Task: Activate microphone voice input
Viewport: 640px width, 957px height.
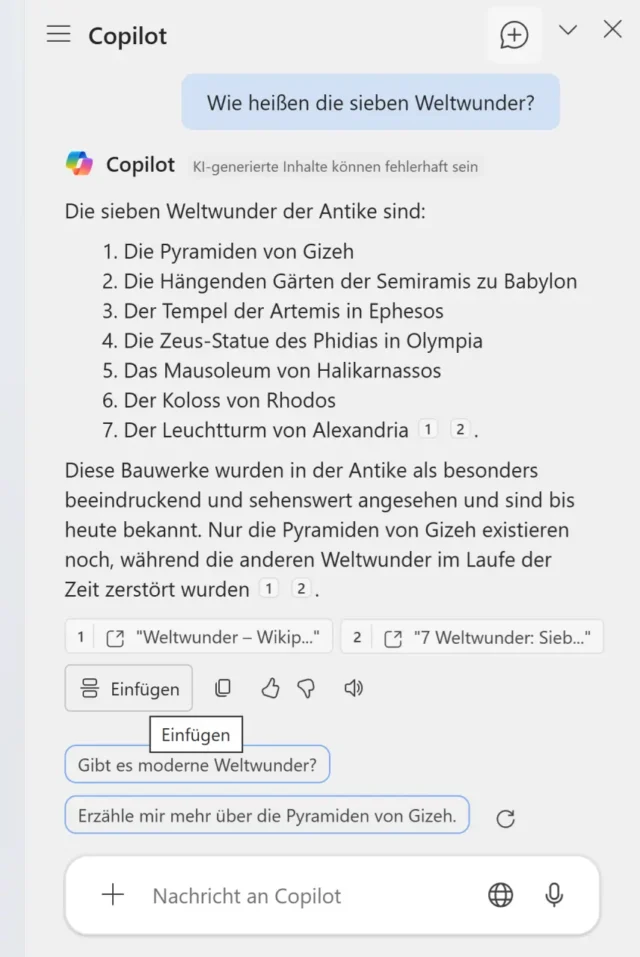Action: pyautogui.click(x=554, y=895)
